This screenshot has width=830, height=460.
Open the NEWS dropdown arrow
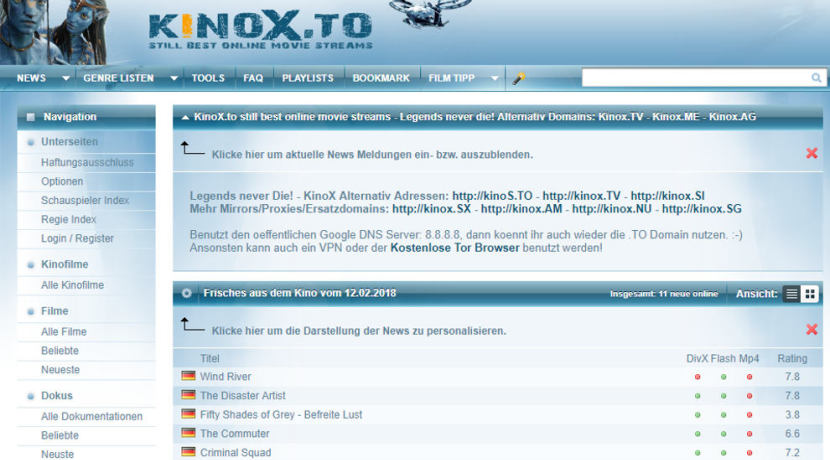pyautogui.click(x=66, y=78)
